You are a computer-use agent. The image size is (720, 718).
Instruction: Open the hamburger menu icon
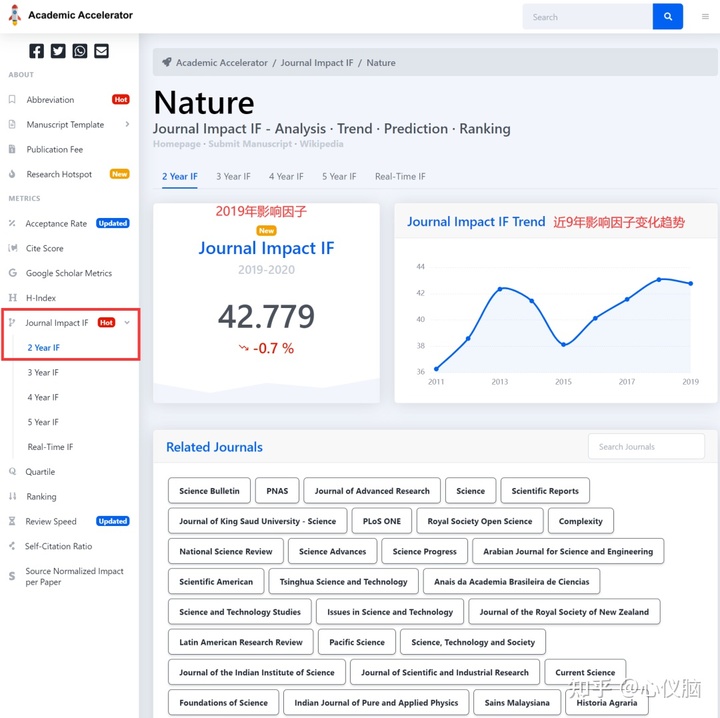[705, 17]
